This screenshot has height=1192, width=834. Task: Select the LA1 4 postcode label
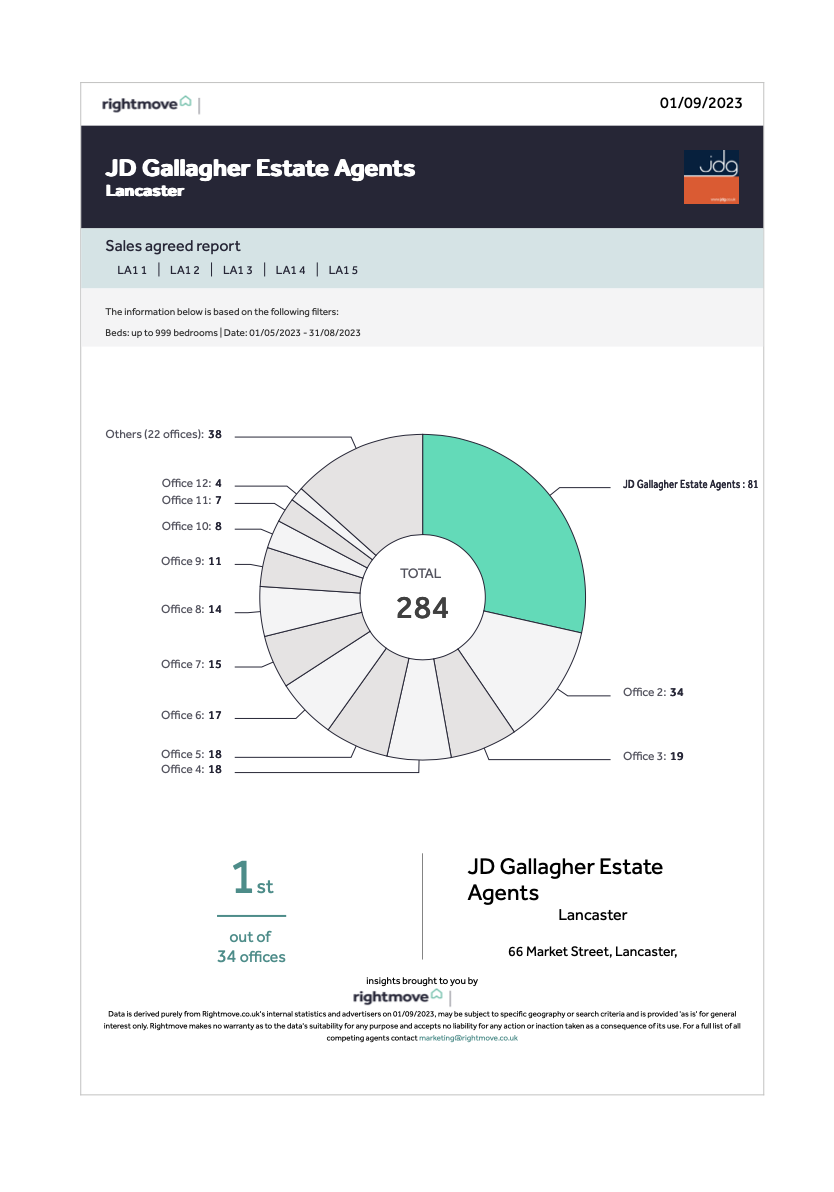[x=291, y=270]
